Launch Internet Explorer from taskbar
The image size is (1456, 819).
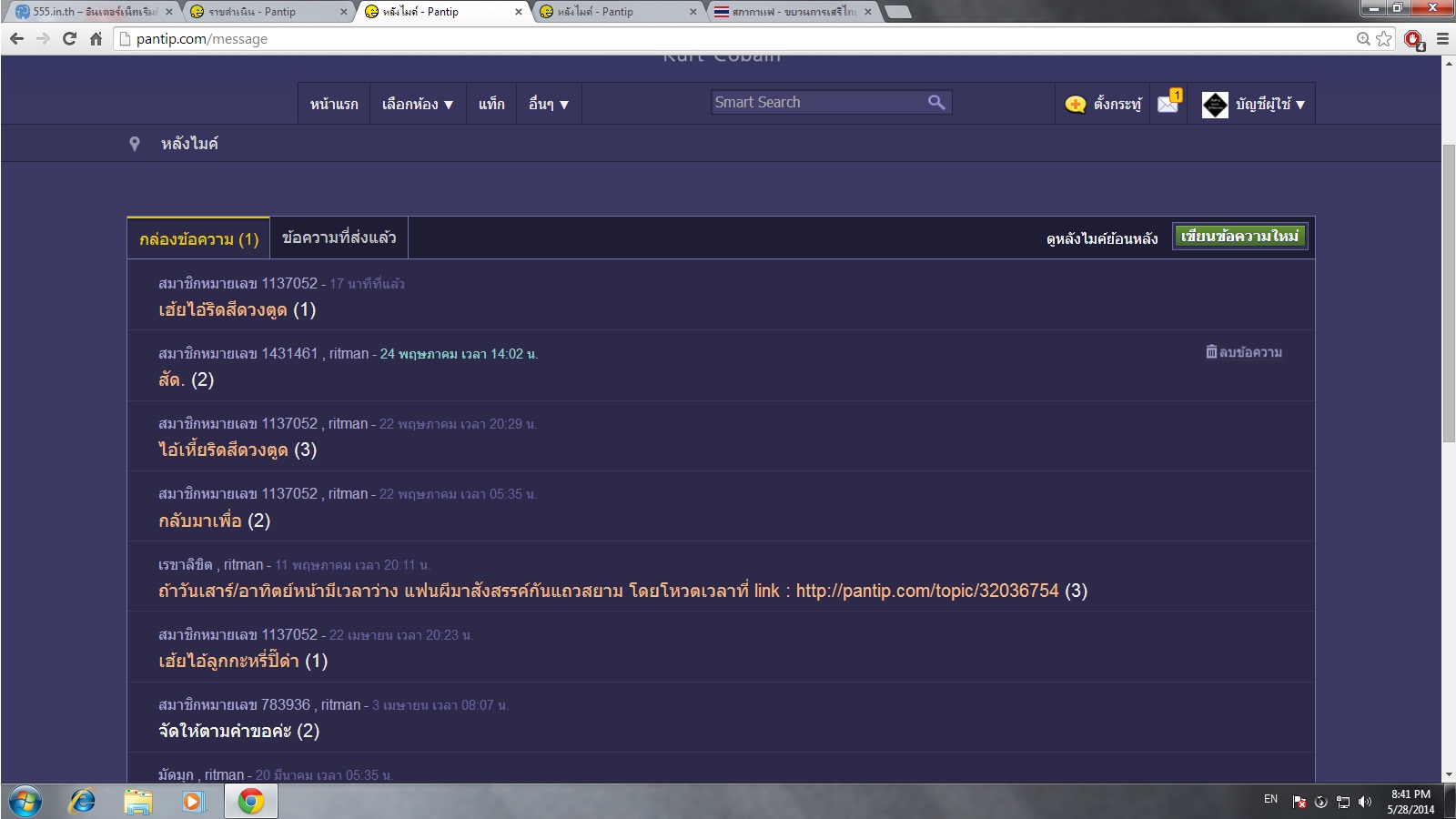click(83, 802)
